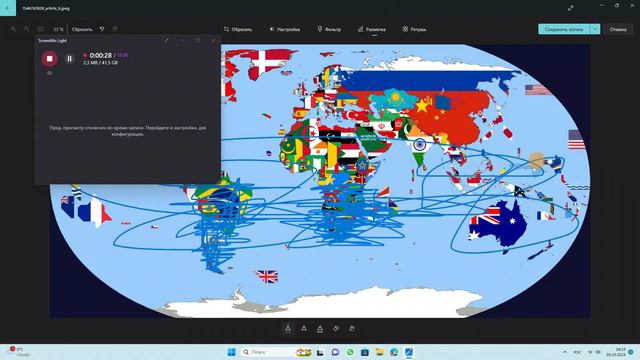Viewport: 640px width, 360px height.
Task: Click the Photos app taskbar icon
Action: coord(409,352)
